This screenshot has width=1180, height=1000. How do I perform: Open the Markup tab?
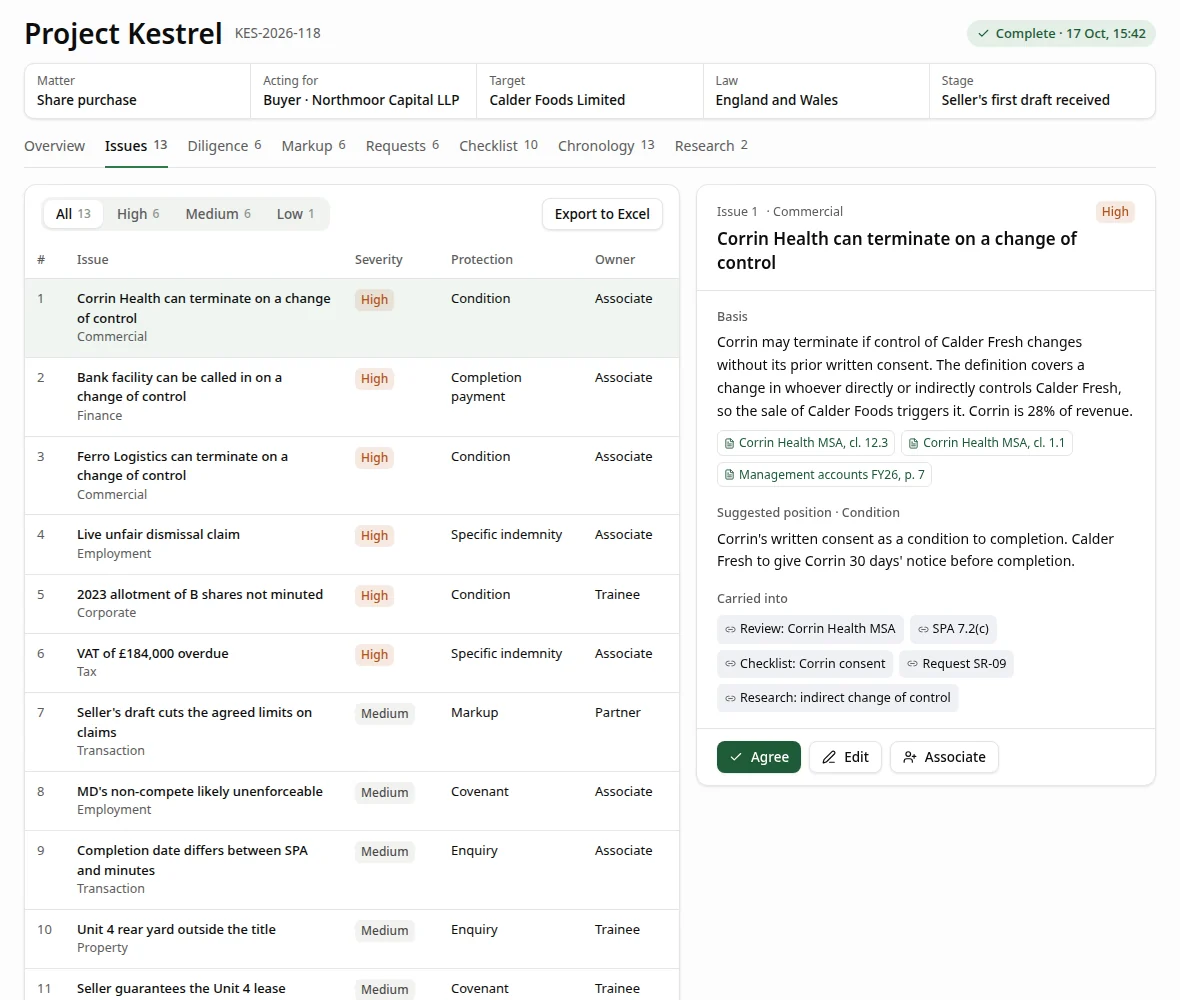pos(313,146)
